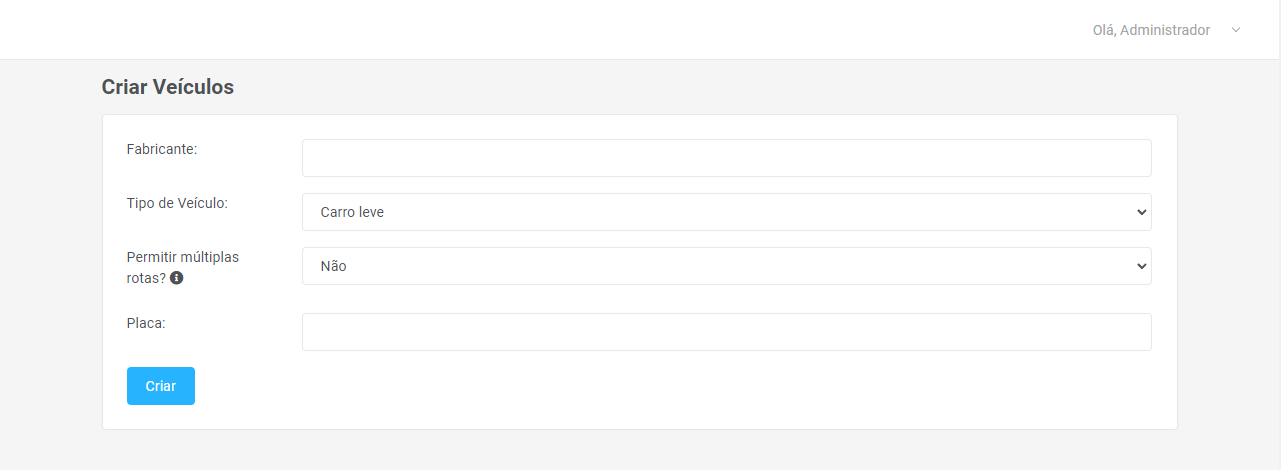Expand the Permitir múltiplas rotas dropdown

click(726, 266)
